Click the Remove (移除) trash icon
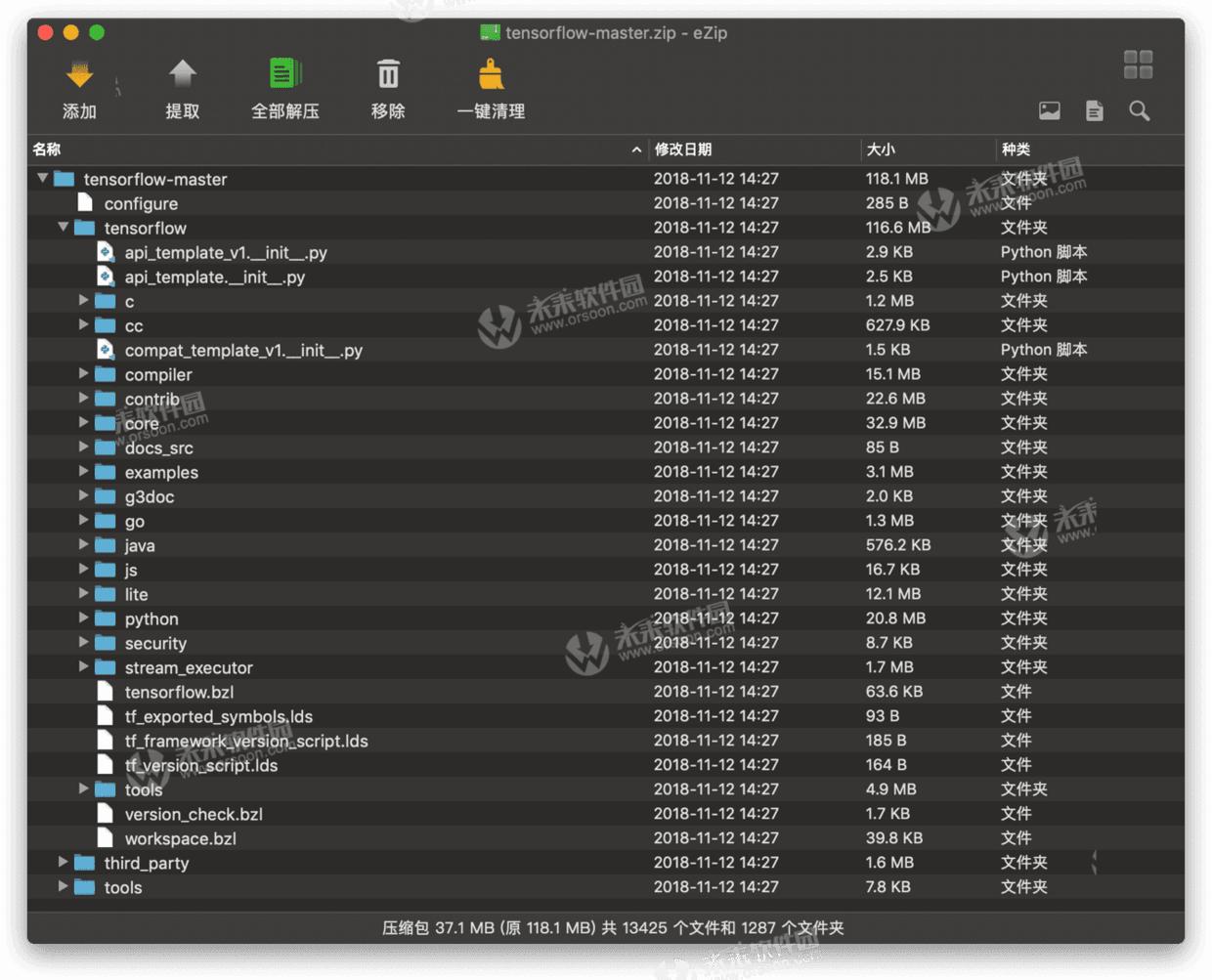The width and height of the screenshot is (1212, 980). point(388,74)
